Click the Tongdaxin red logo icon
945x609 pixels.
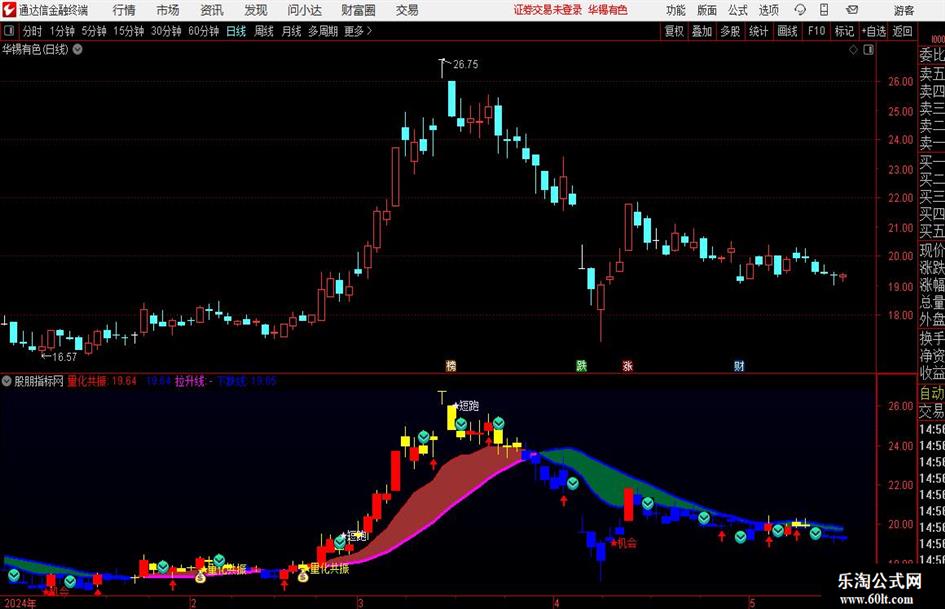tap(9, 10)
